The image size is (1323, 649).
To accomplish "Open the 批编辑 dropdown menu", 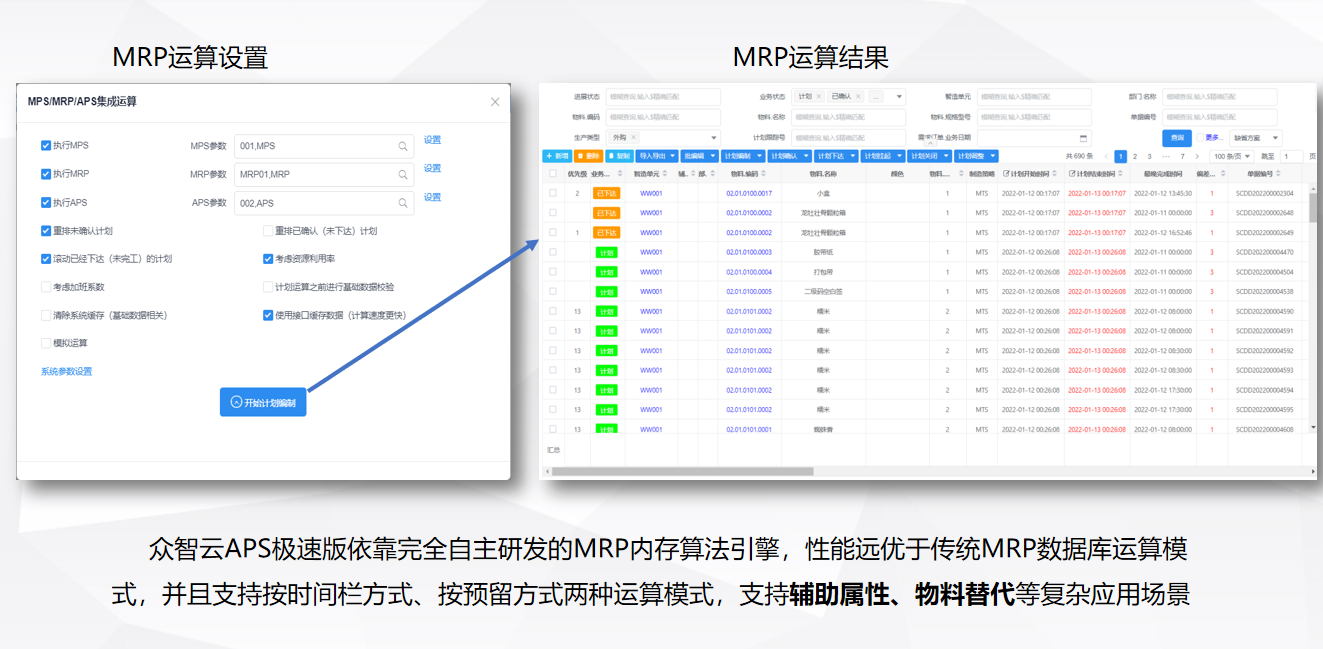I will point(700,156).
